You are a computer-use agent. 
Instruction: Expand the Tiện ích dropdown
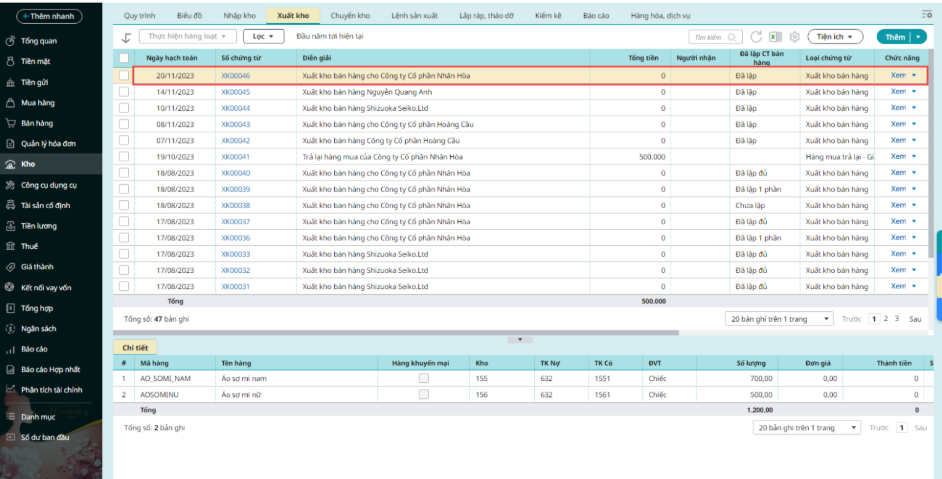pyautogui.click(x=835, y=37)
